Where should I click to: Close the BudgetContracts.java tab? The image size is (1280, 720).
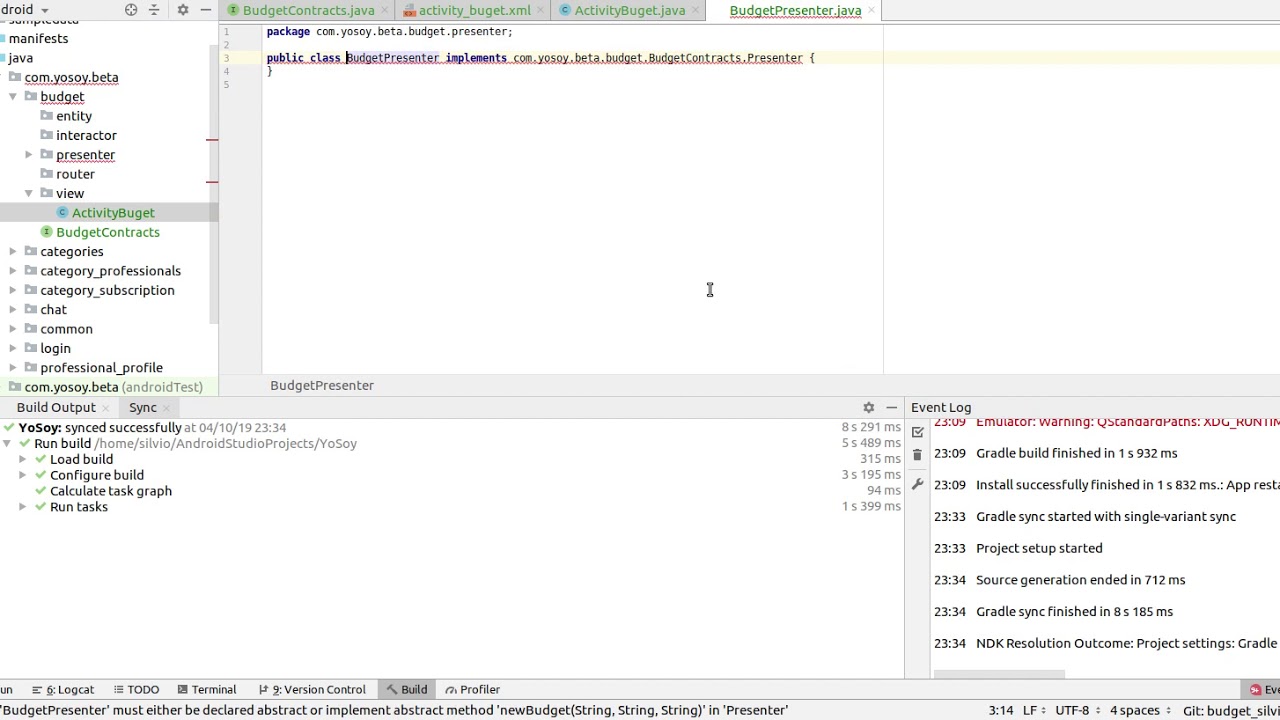(x=384, y=11)
